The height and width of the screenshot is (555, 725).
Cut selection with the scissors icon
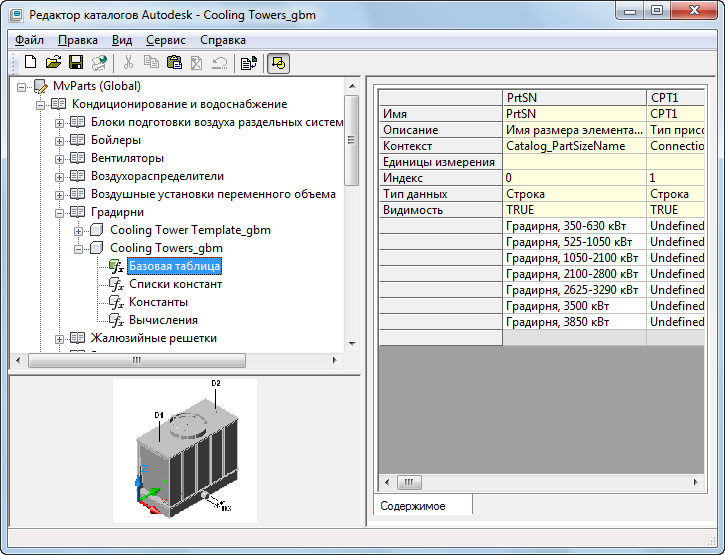click(x=129, y=62)
